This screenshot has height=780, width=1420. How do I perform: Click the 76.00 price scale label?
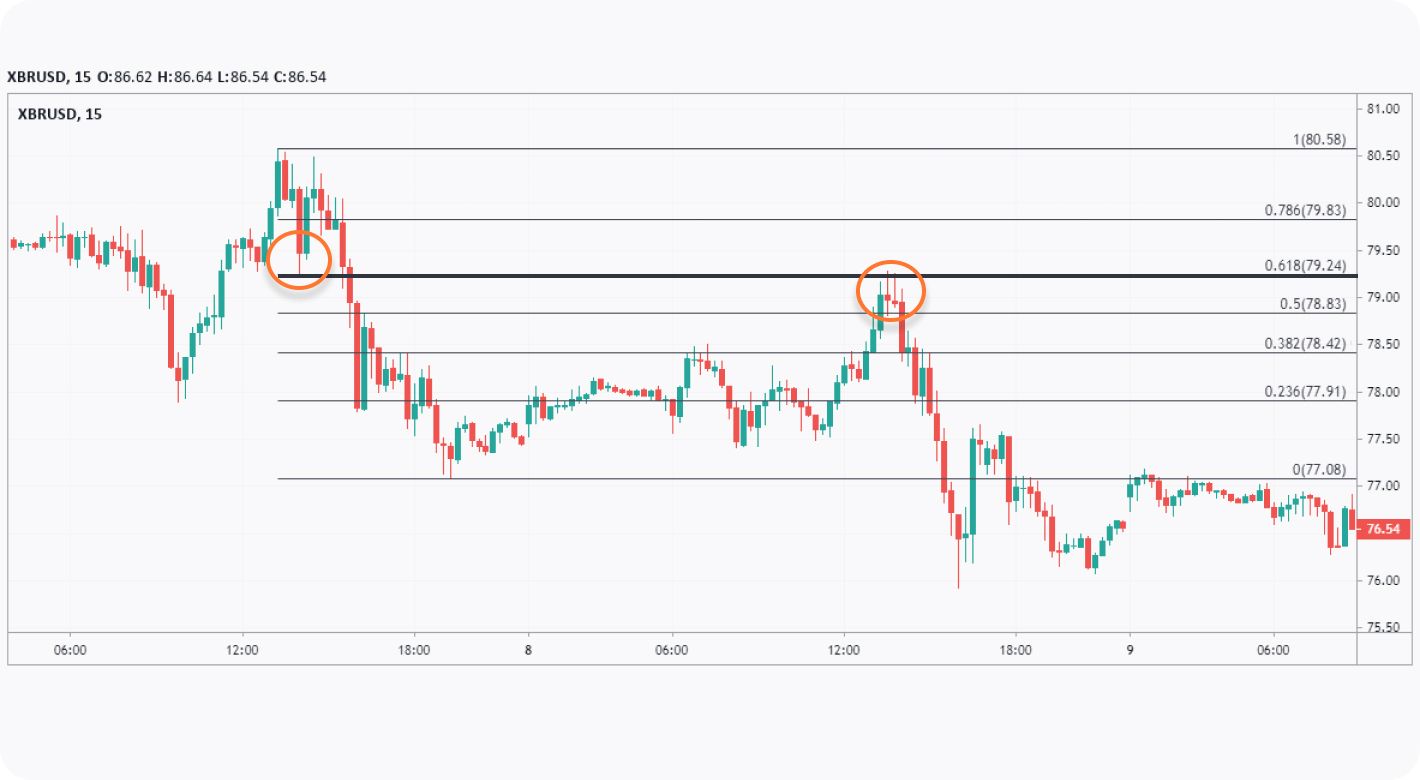(1381, 580)
